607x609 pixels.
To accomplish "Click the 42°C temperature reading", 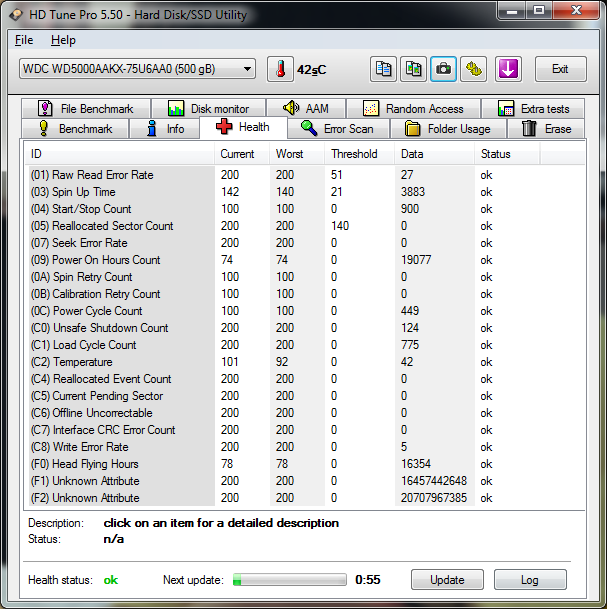I will 311,70.
